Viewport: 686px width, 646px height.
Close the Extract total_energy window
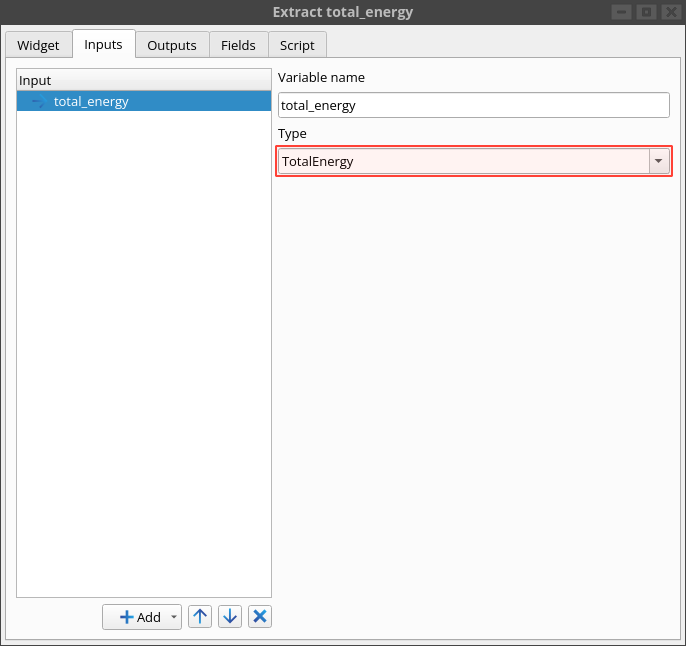pos(671,12)
